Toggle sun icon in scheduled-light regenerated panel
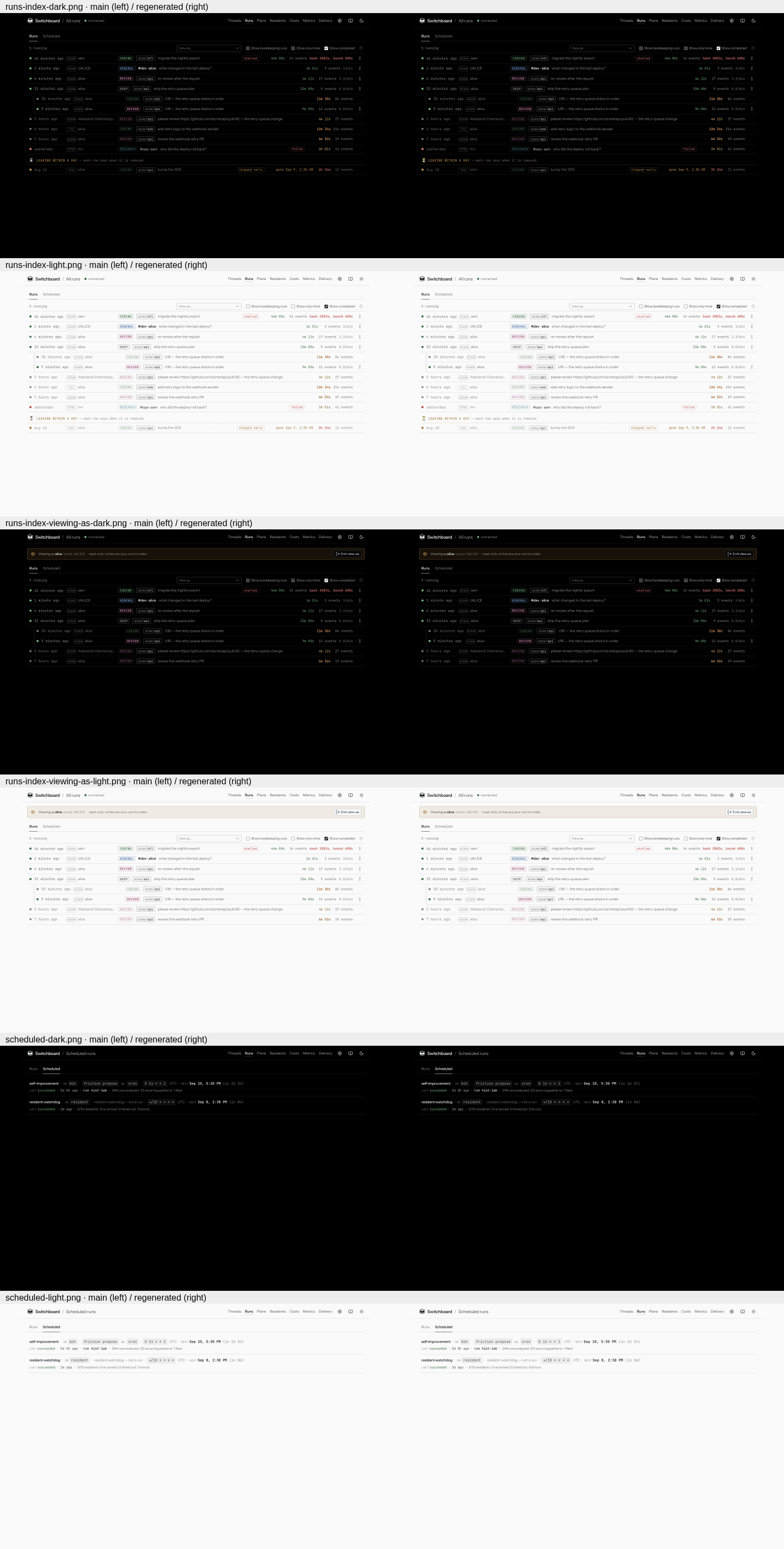Image resolution: width=784 pixels, height=1549 pixels. (x=754, y=1312)
